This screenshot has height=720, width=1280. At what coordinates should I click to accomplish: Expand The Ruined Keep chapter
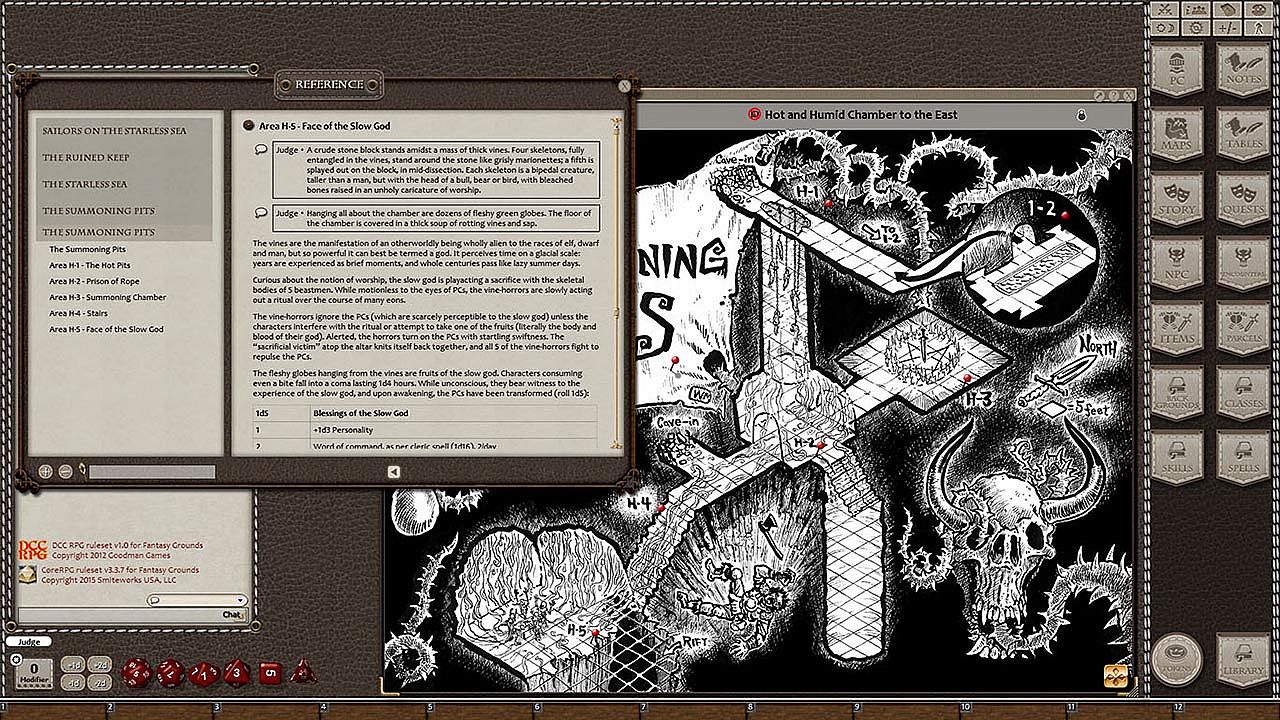[x=86, y=158]
